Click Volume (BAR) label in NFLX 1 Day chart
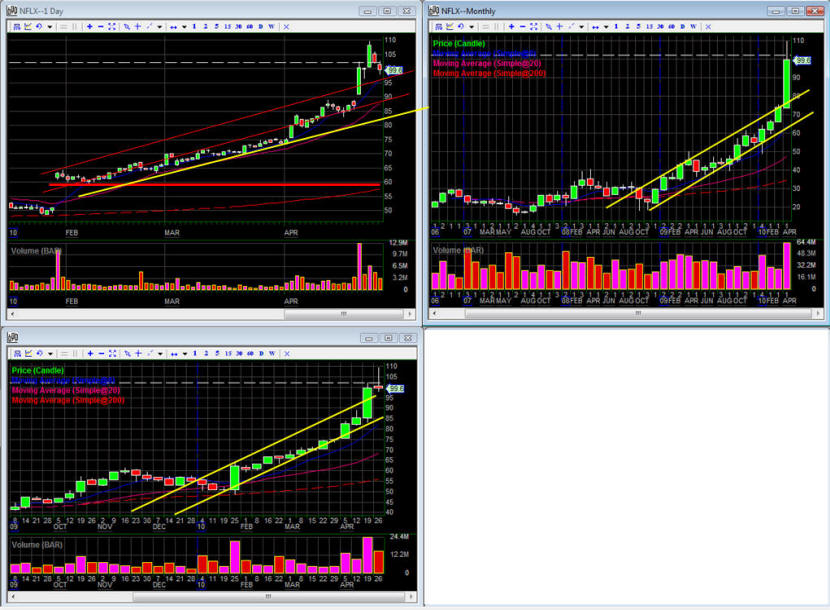 tap(36, 251)
